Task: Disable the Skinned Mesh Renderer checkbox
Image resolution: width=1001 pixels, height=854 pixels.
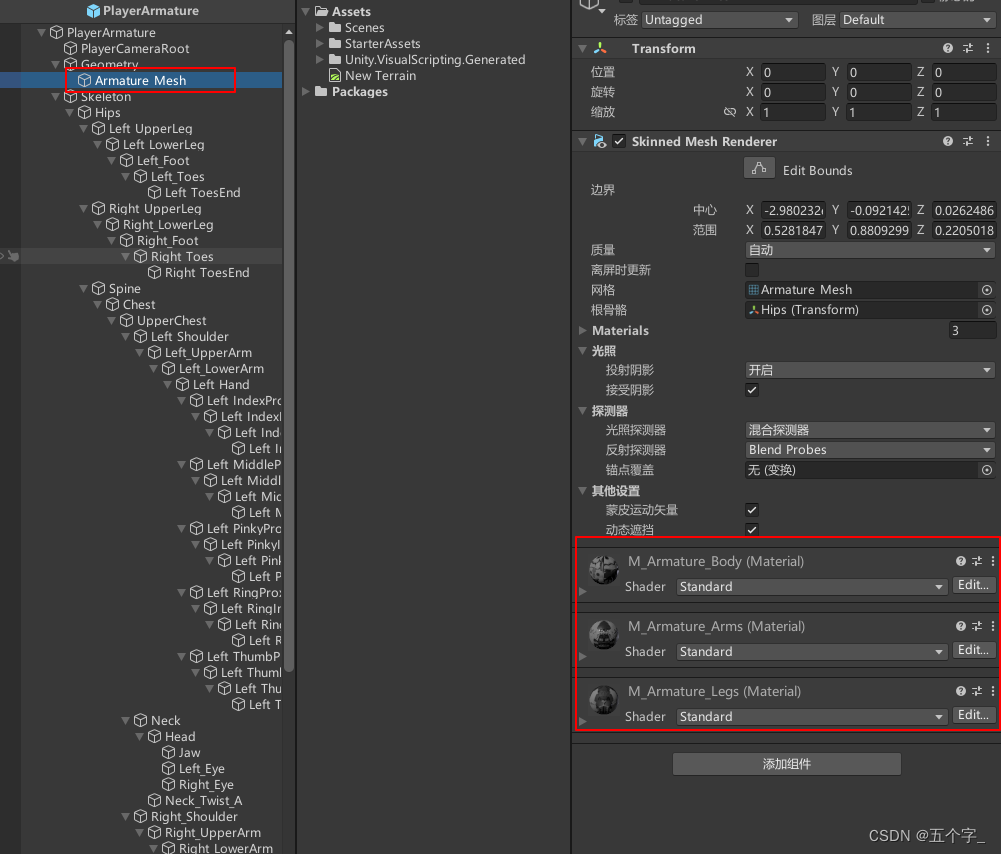Action: click(x=619, y=141)
